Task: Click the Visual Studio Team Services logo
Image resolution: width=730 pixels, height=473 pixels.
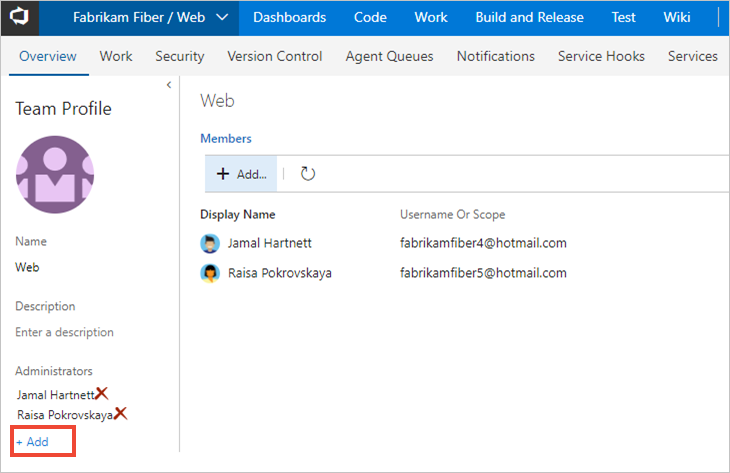Action: tap(20, 17)
